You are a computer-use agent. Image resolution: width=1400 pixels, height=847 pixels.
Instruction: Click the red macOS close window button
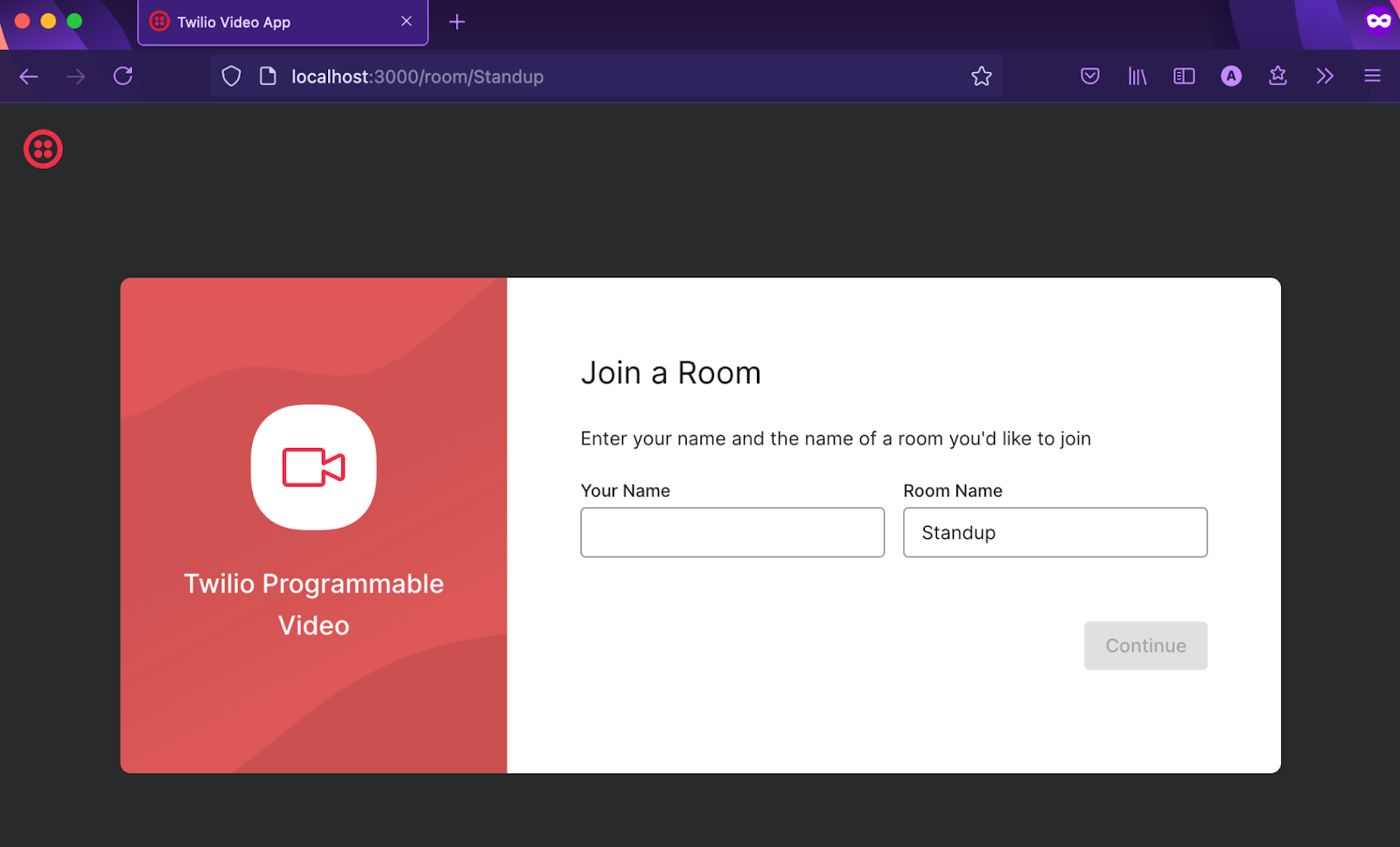coord(23,21)
